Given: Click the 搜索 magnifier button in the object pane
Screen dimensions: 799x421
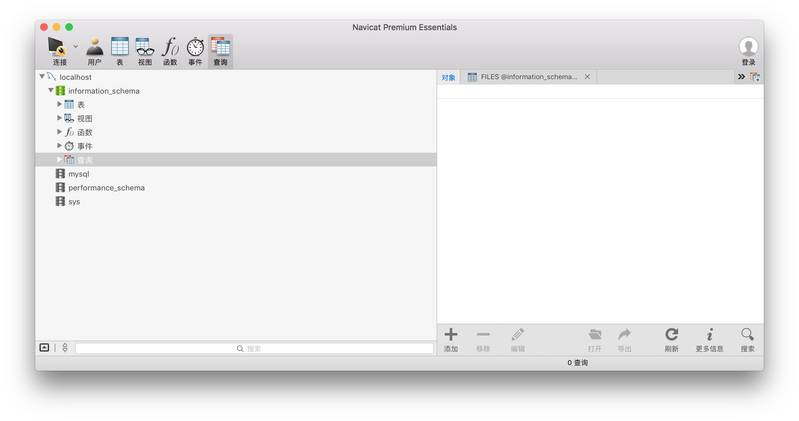Looking at the screenshot, I should coord(748,340).
